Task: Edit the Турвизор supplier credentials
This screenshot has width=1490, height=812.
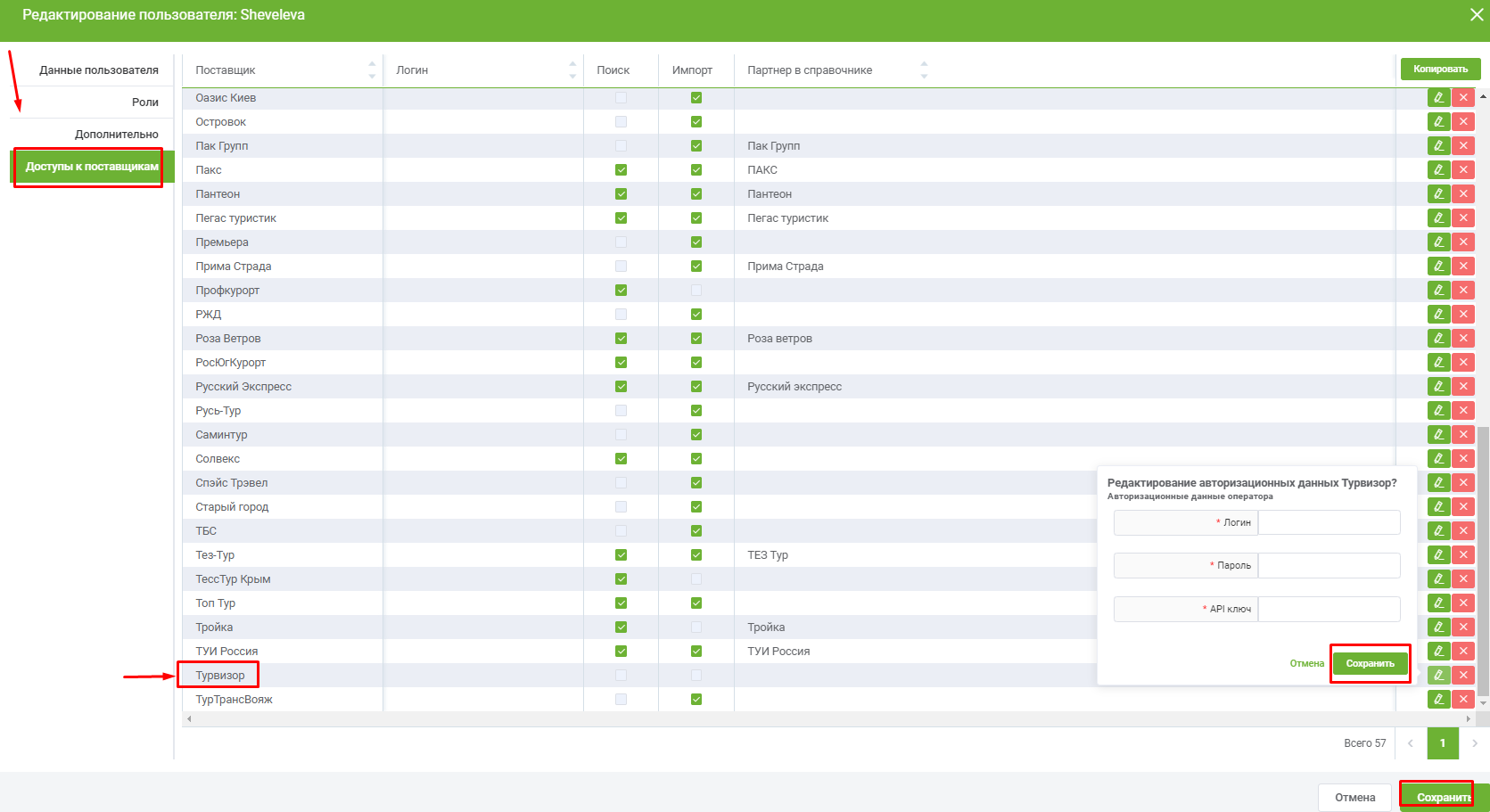Action: point(1438,676)
